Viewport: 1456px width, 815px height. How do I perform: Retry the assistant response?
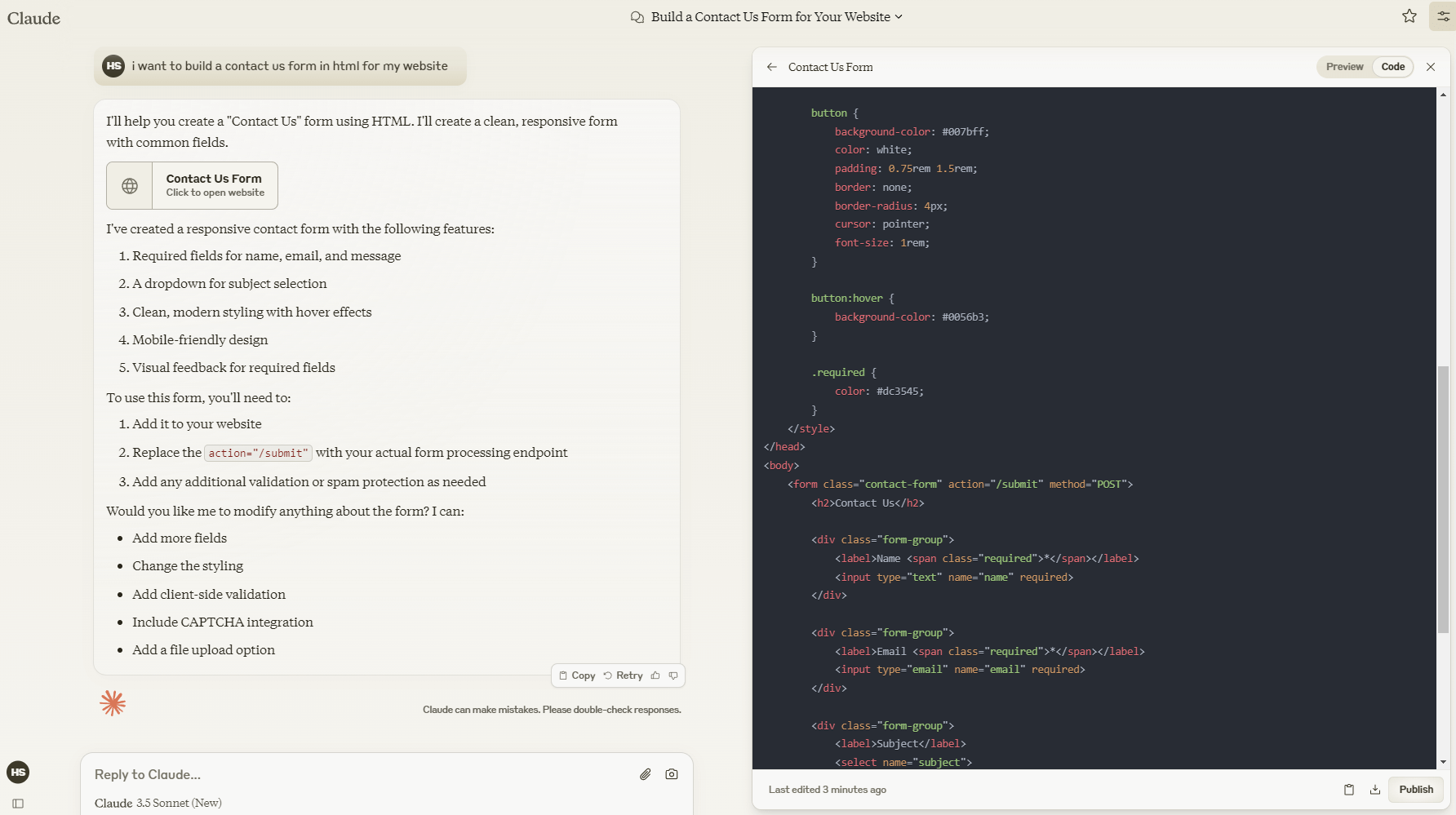coord(624,675)
